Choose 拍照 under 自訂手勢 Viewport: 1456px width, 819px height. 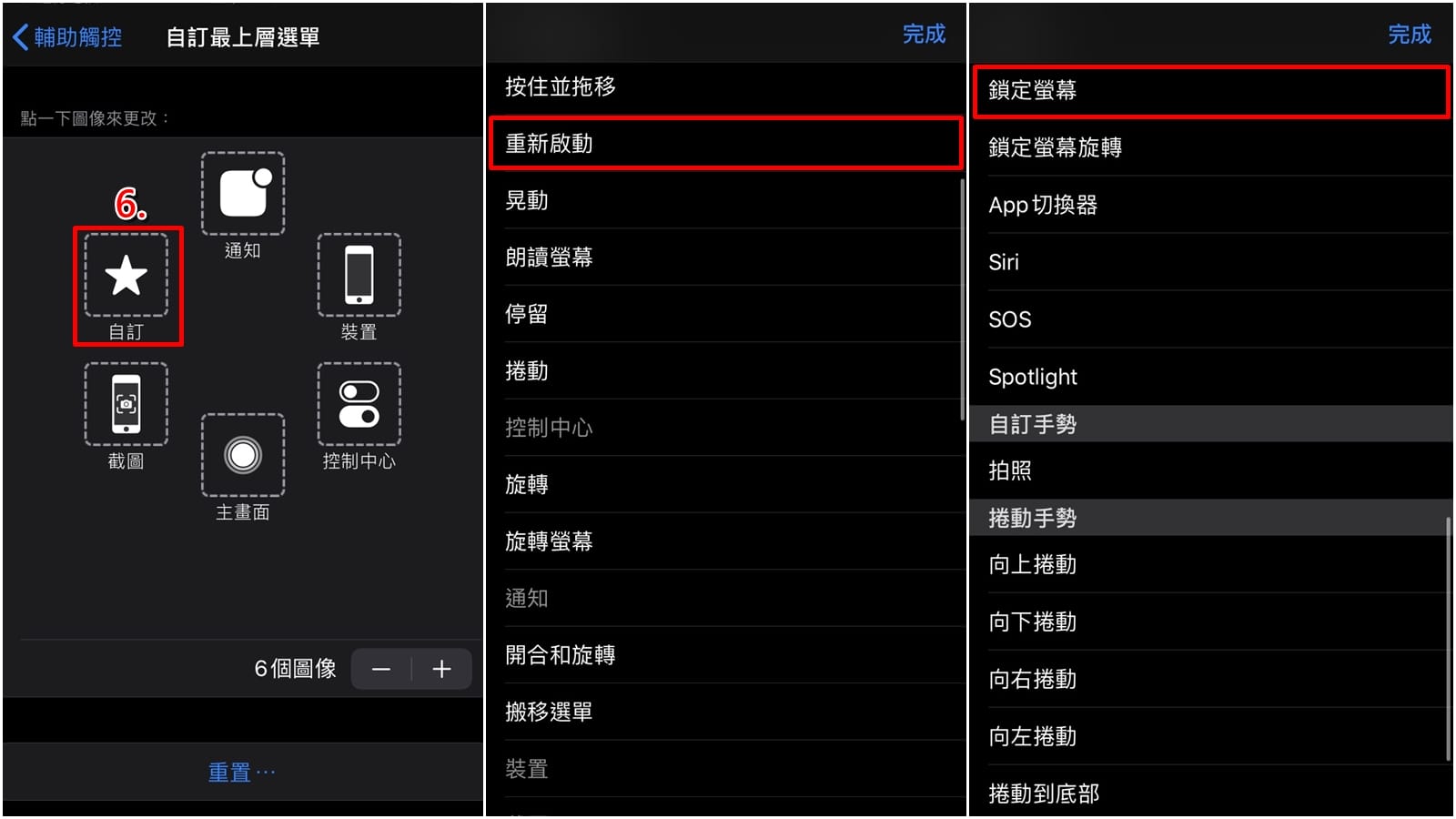click(1210, 470)
